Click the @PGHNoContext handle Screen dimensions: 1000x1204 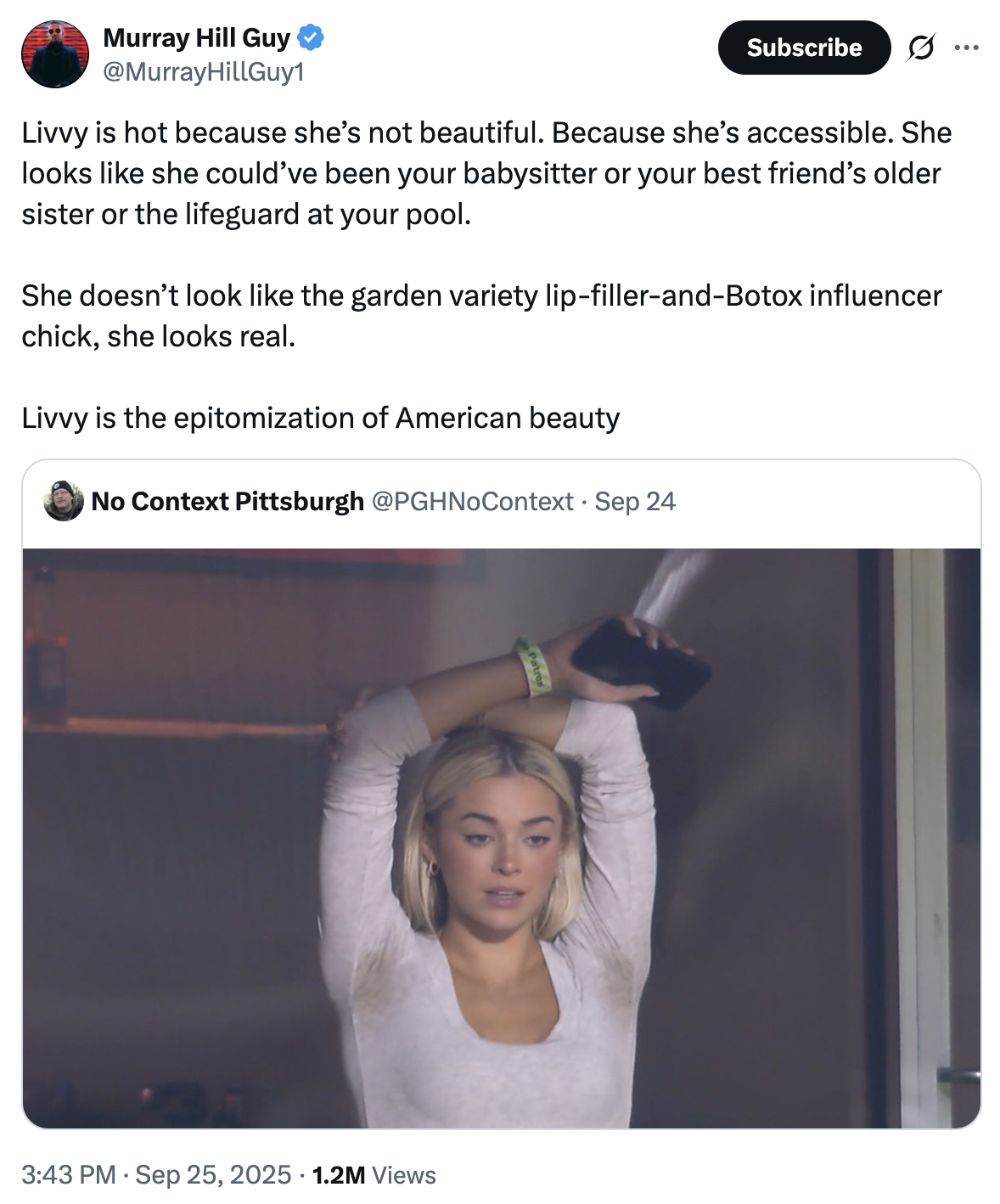pos(473,502)
